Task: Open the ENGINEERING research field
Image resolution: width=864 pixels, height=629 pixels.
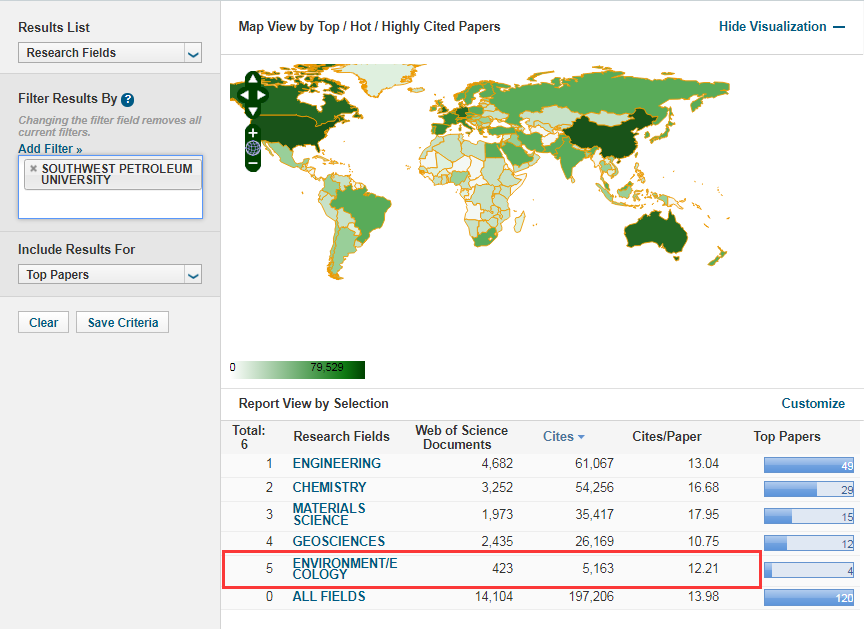Action: click(336, 464)
